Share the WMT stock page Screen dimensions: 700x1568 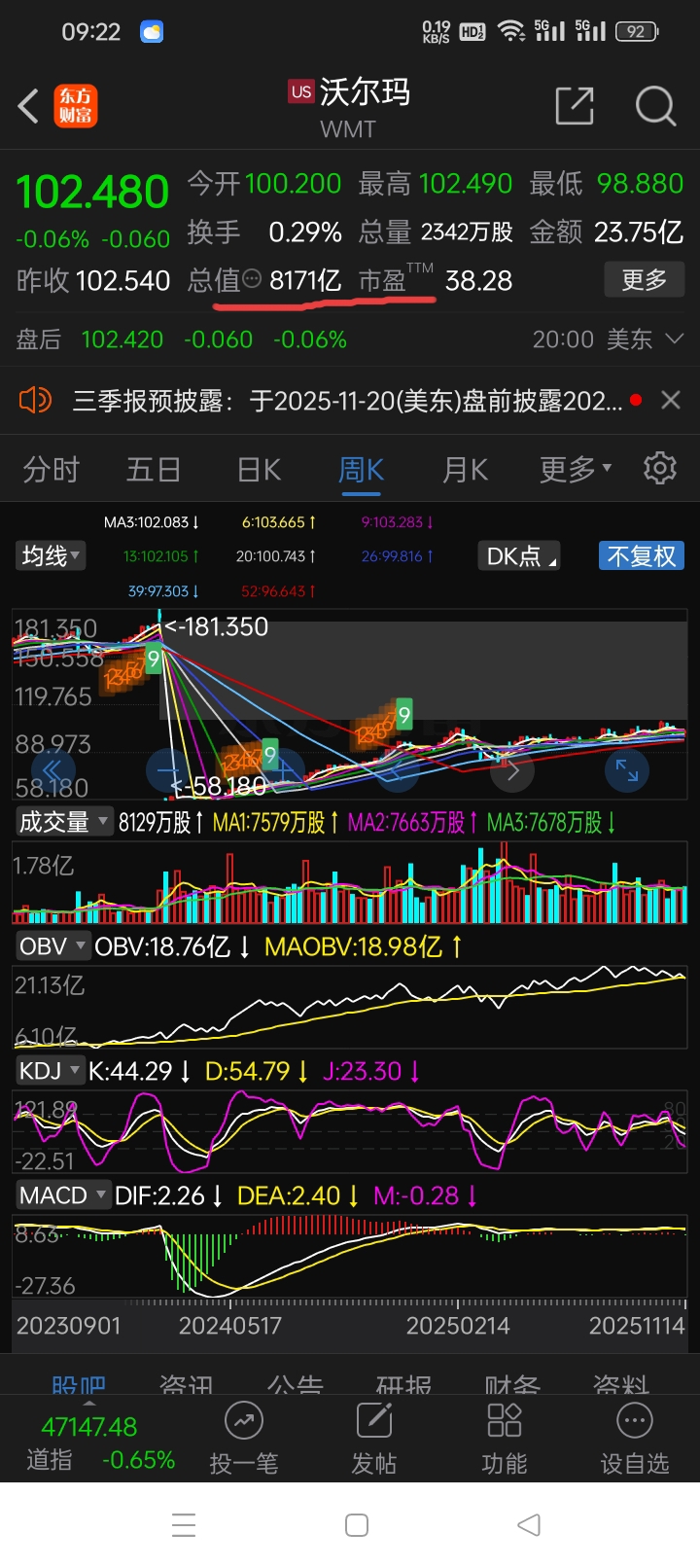(x=574, y=106)
